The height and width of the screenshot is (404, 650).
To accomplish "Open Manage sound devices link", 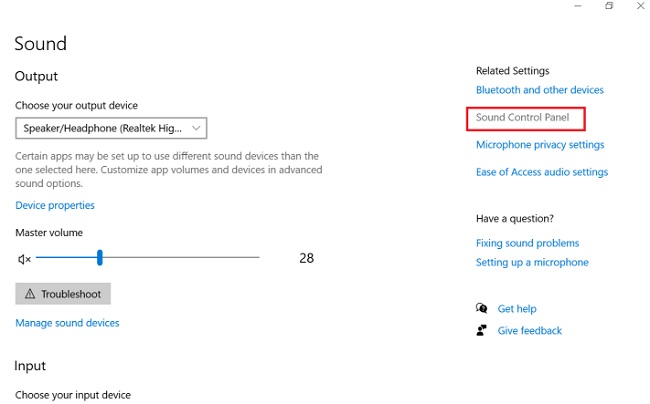I will pos(67,323).
